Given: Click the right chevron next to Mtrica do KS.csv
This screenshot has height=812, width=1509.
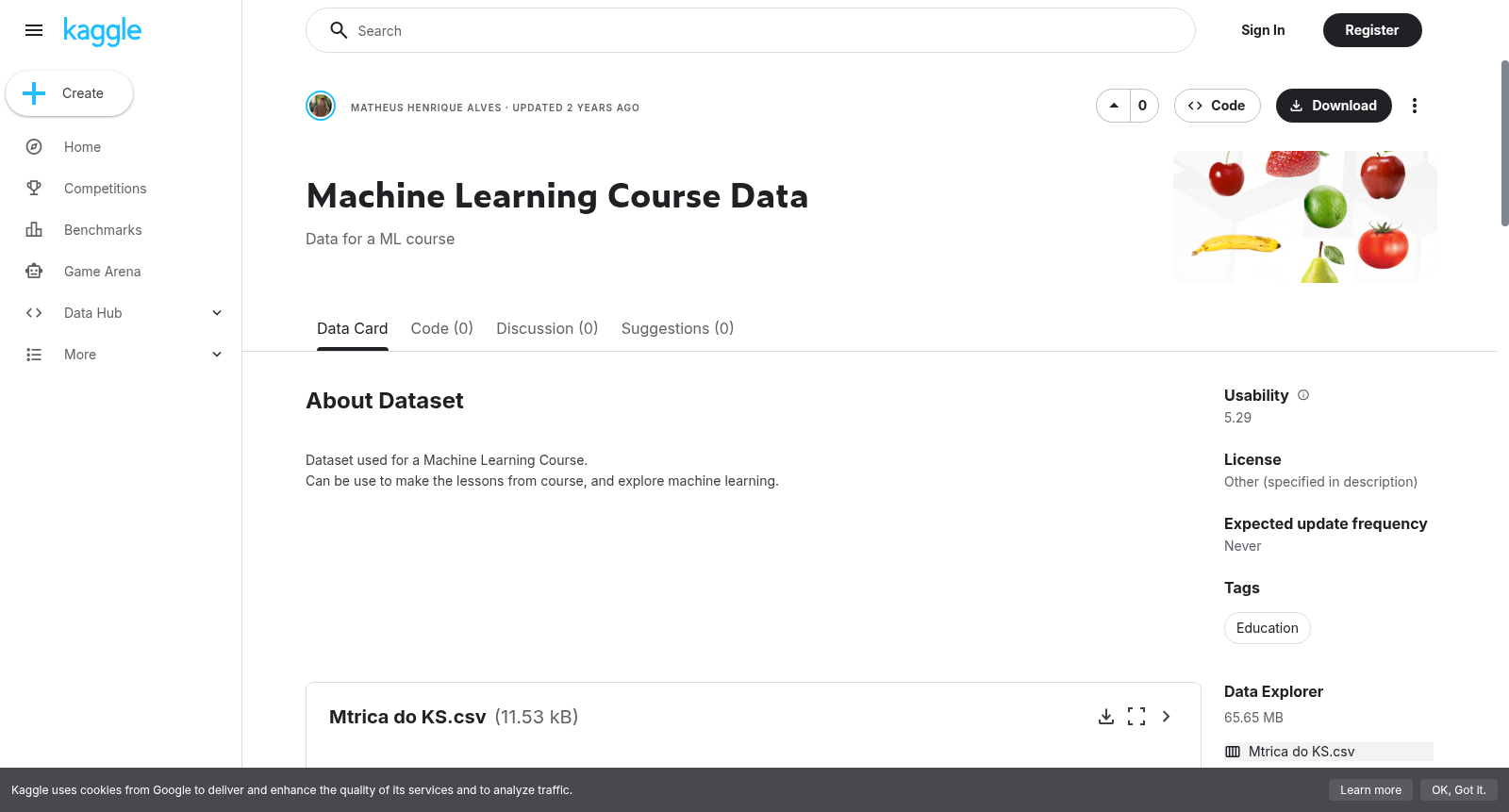Looking at the screenshot, I should click(1167, 717).
